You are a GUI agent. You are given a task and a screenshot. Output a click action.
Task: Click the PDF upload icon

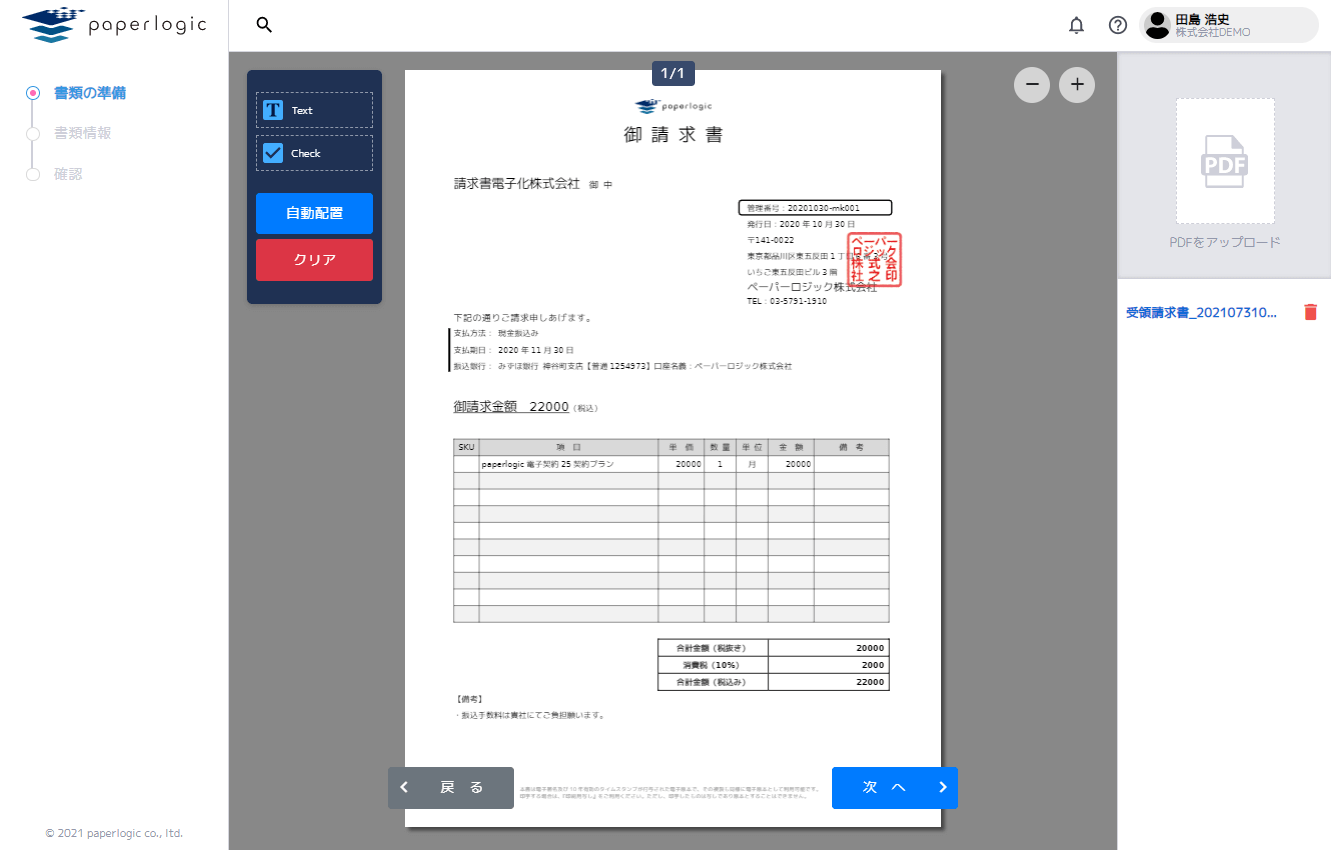tap(1224, 162)
